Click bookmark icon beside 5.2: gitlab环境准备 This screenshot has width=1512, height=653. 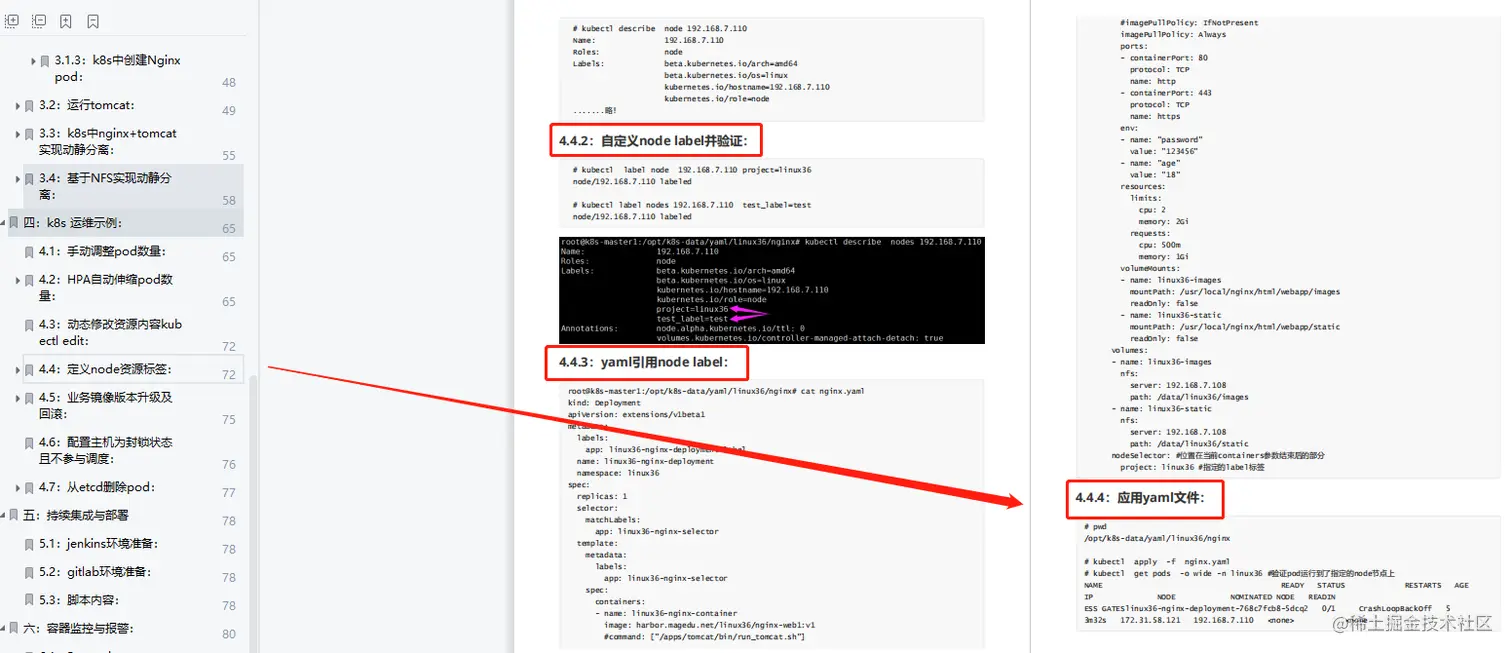point(29,572)
